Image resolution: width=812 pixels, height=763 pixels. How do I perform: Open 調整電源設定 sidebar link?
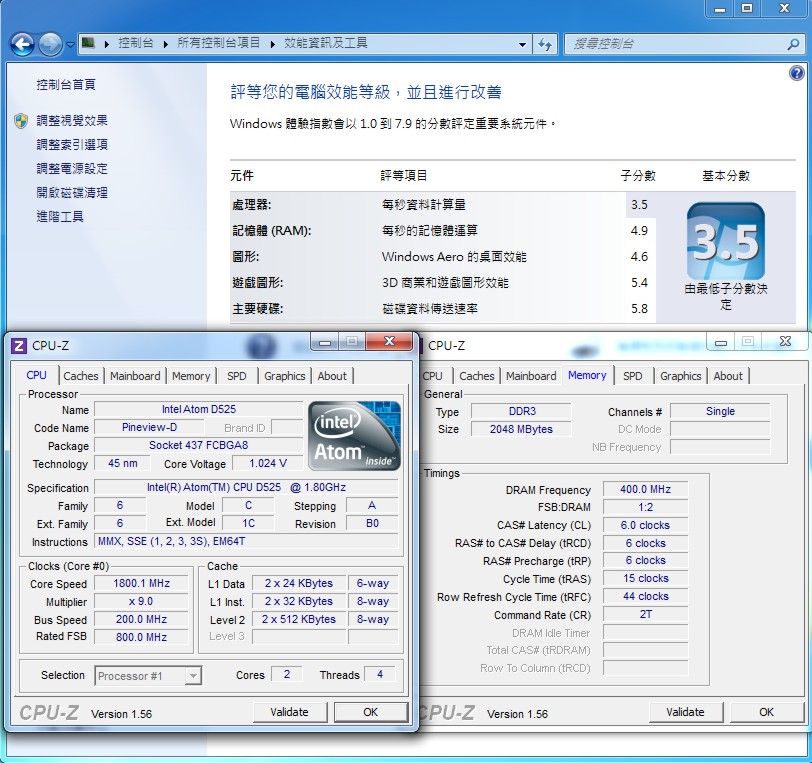pyautogui.click(x=72, y=168)
